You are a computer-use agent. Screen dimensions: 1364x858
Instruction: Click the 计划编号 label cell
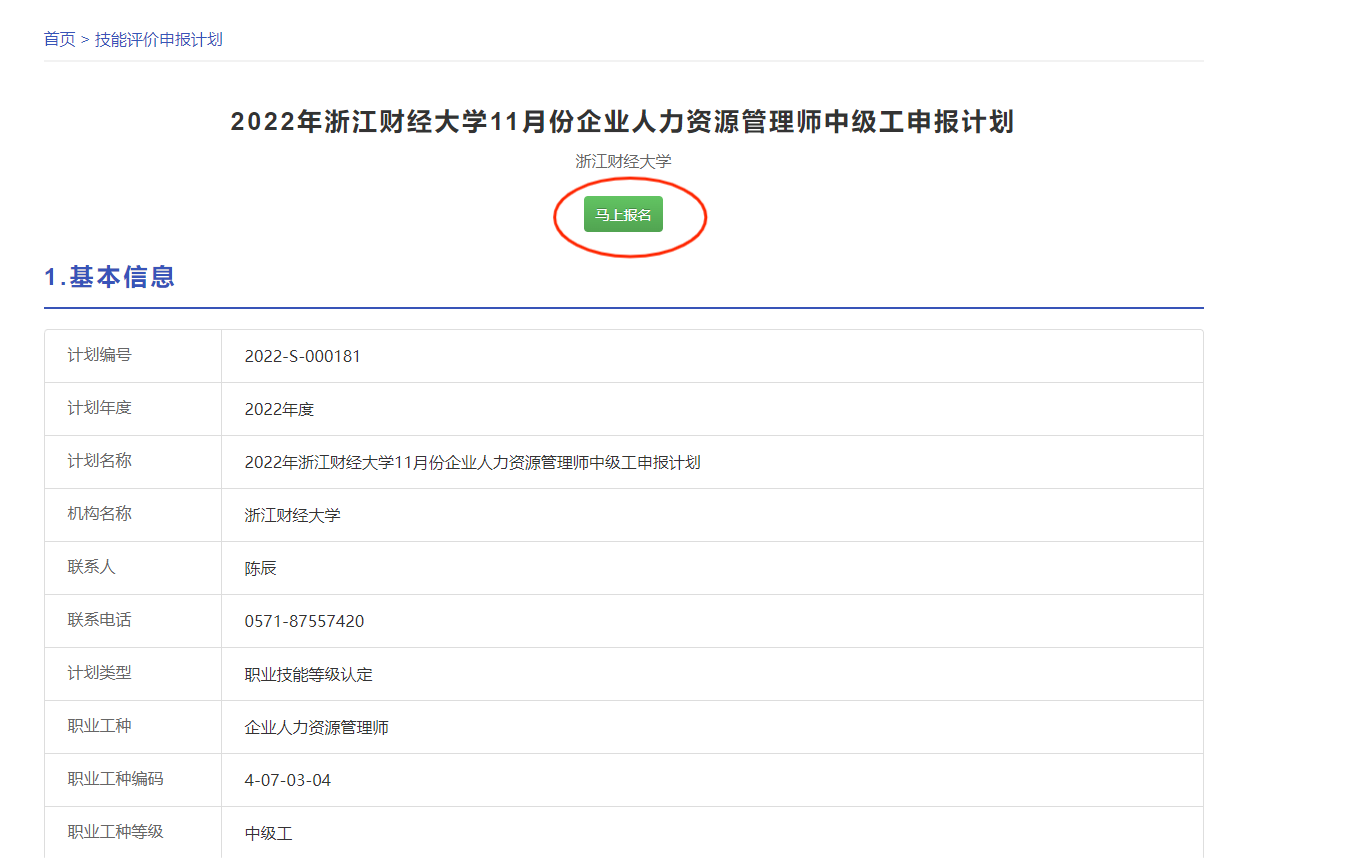(133, 356)
